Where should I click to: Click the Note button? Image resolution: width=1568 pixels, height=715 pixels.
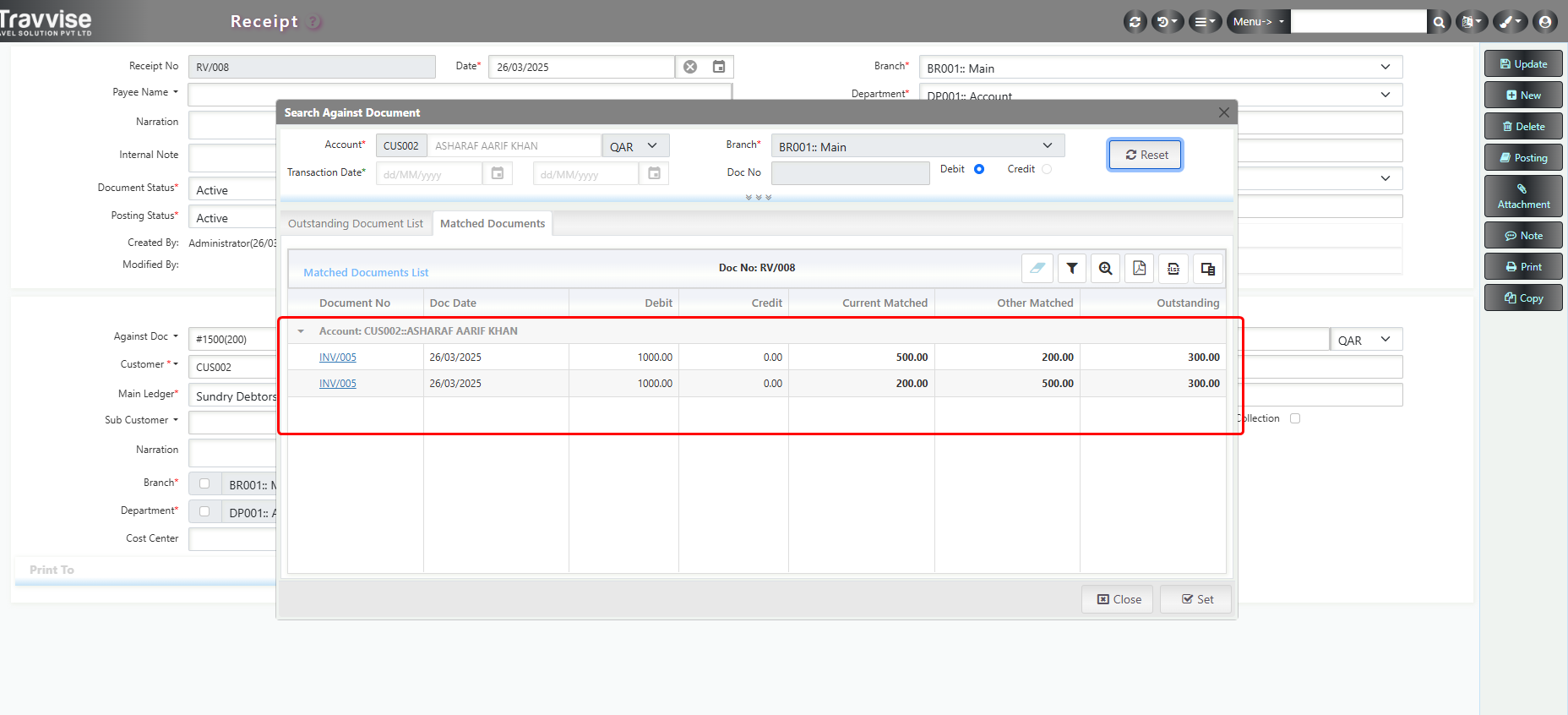click(x=1523, y=235)
